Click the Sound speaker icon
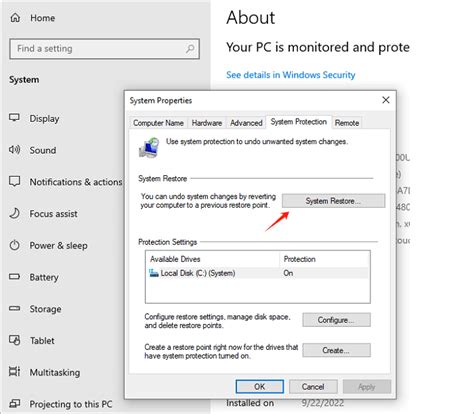 [x=14, y=149]
